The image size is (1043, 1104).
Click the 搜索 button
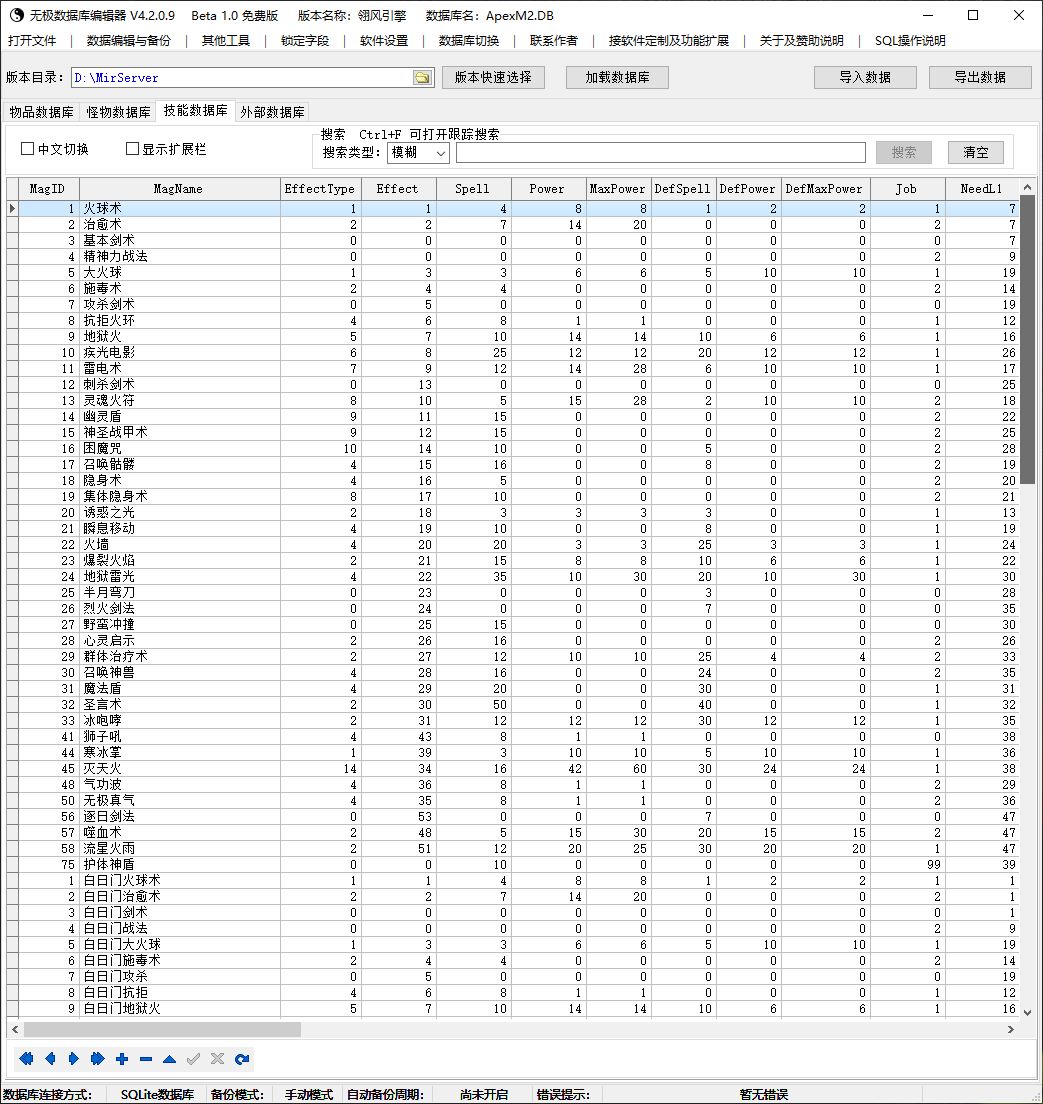pos(904,152)
